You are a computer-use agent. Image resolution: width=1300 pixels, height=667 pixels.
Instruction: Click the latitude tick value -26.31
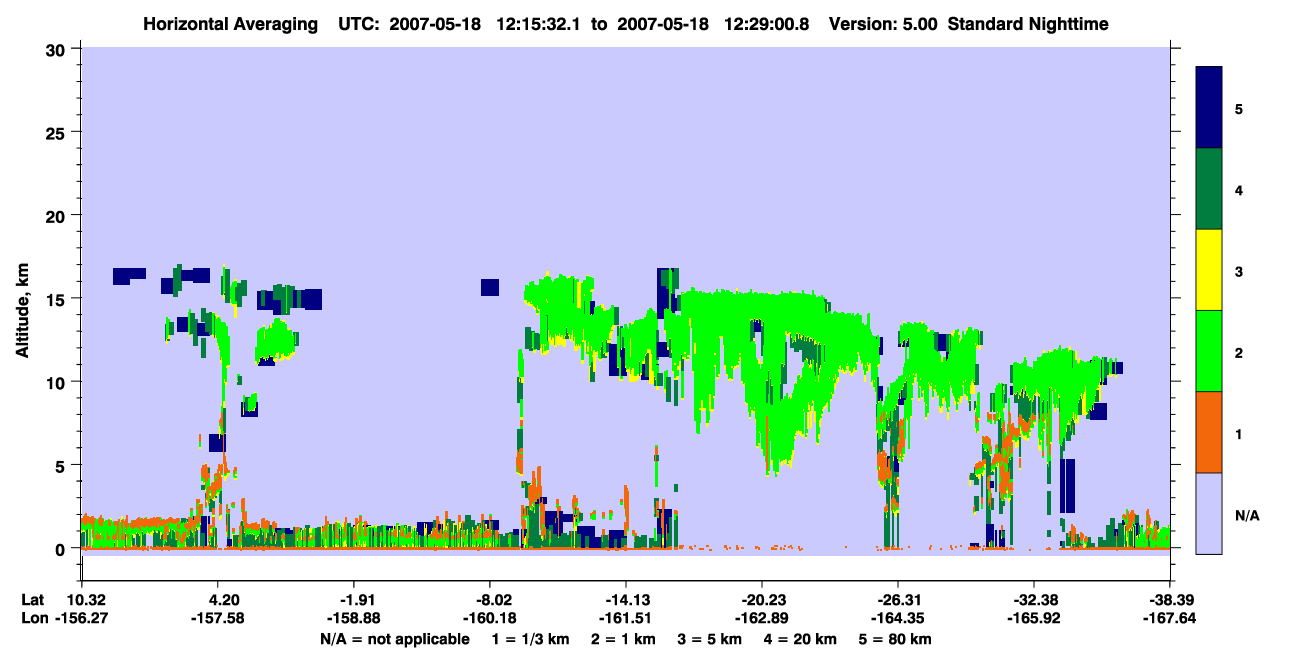pyautogui.click(x=898, y=600)
